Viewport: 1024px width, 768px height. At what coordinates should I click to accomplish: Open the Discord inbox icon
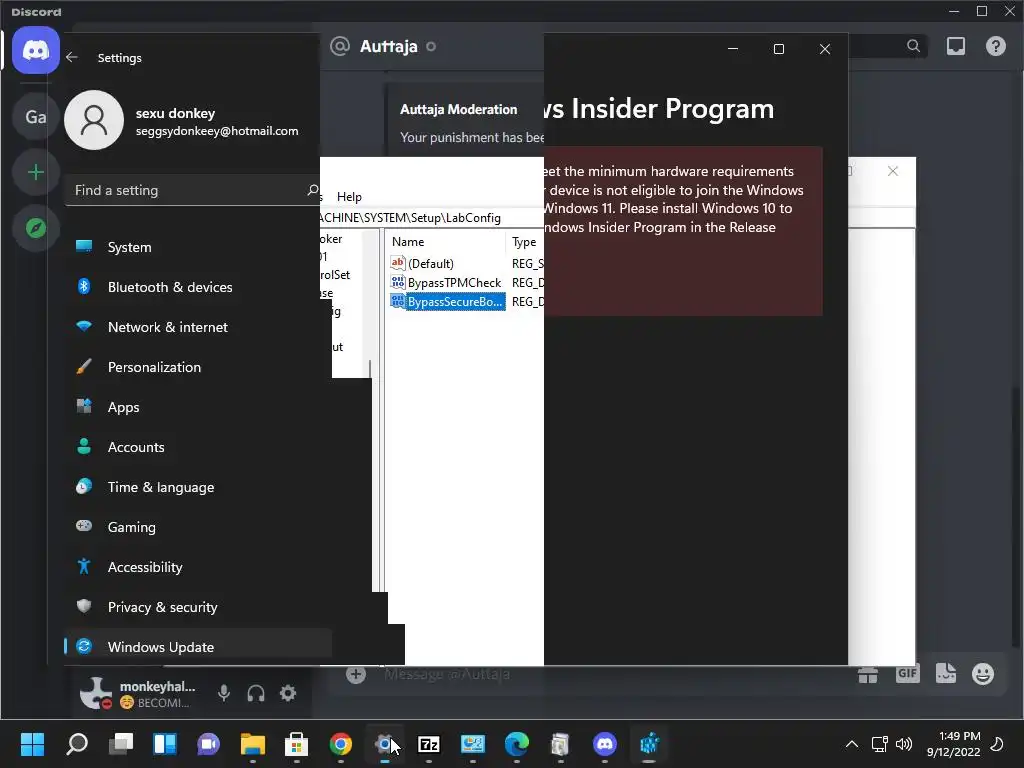(x=956, y=46)
